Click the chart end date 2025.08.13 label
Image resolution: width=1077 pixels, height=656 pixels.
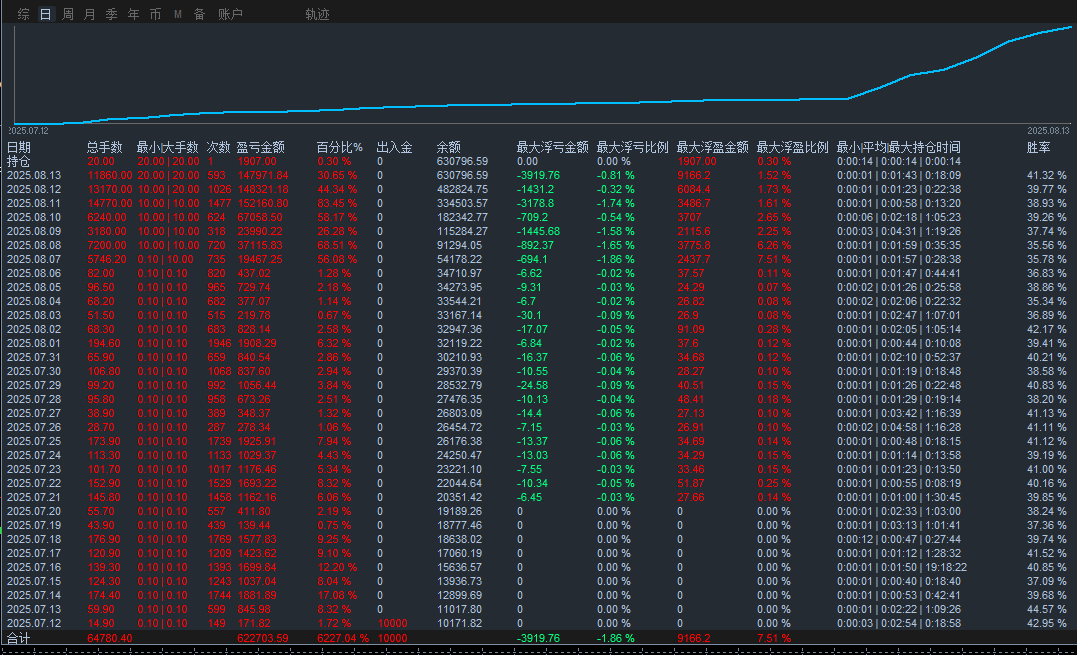tap(1048, 131)
